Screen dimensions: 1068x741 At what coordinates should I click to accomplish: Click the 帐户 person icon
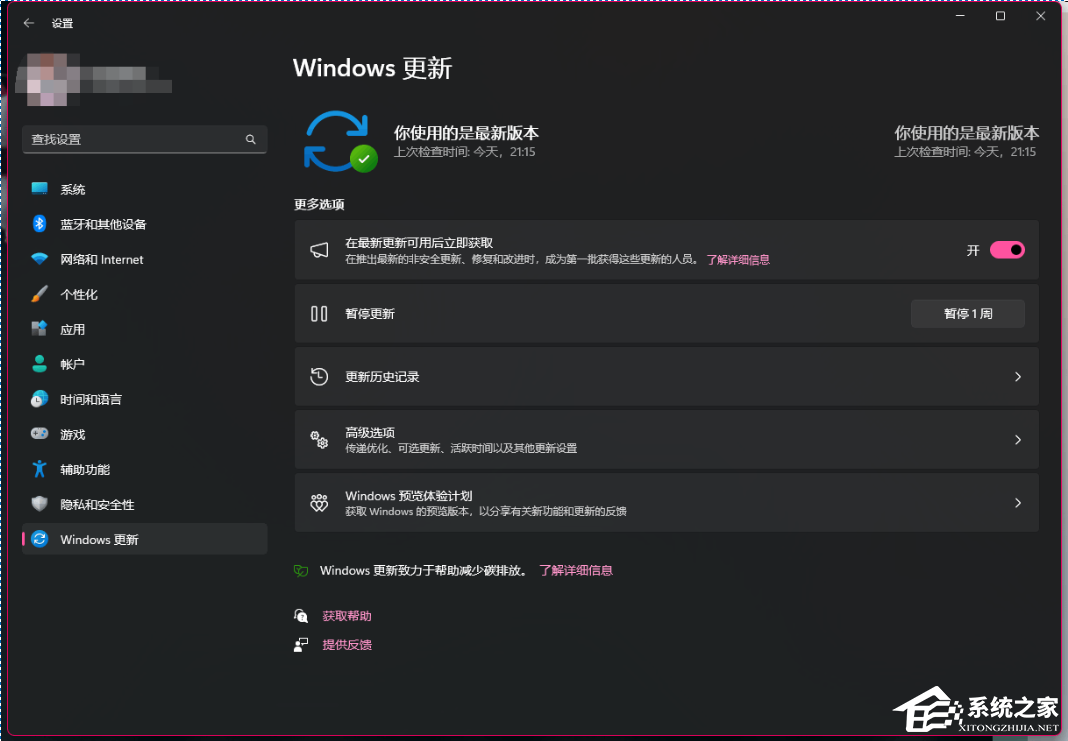39,364
